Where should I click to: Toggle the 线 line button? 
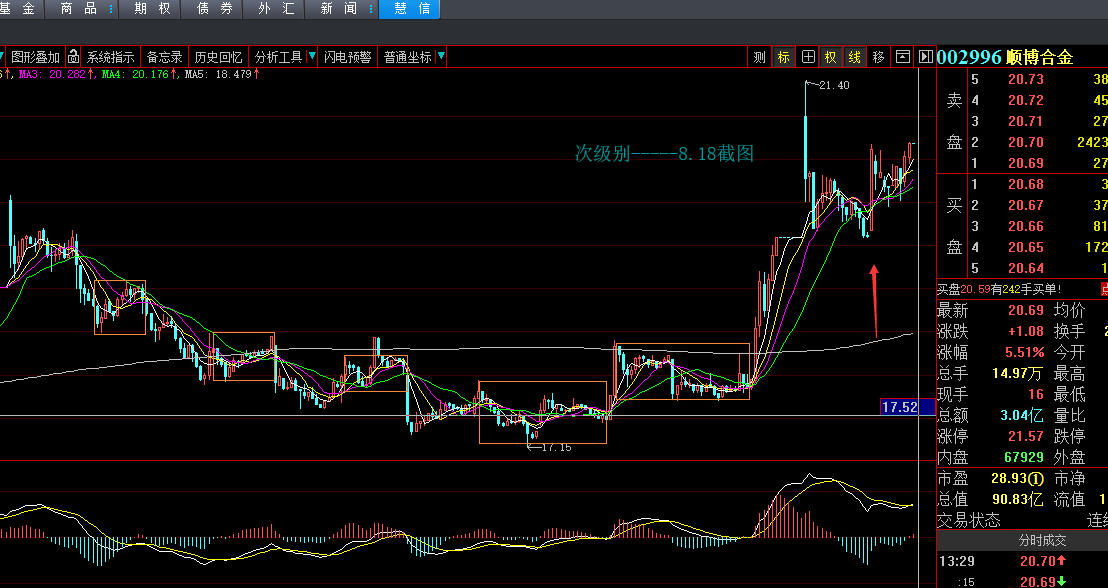(855, 57)
